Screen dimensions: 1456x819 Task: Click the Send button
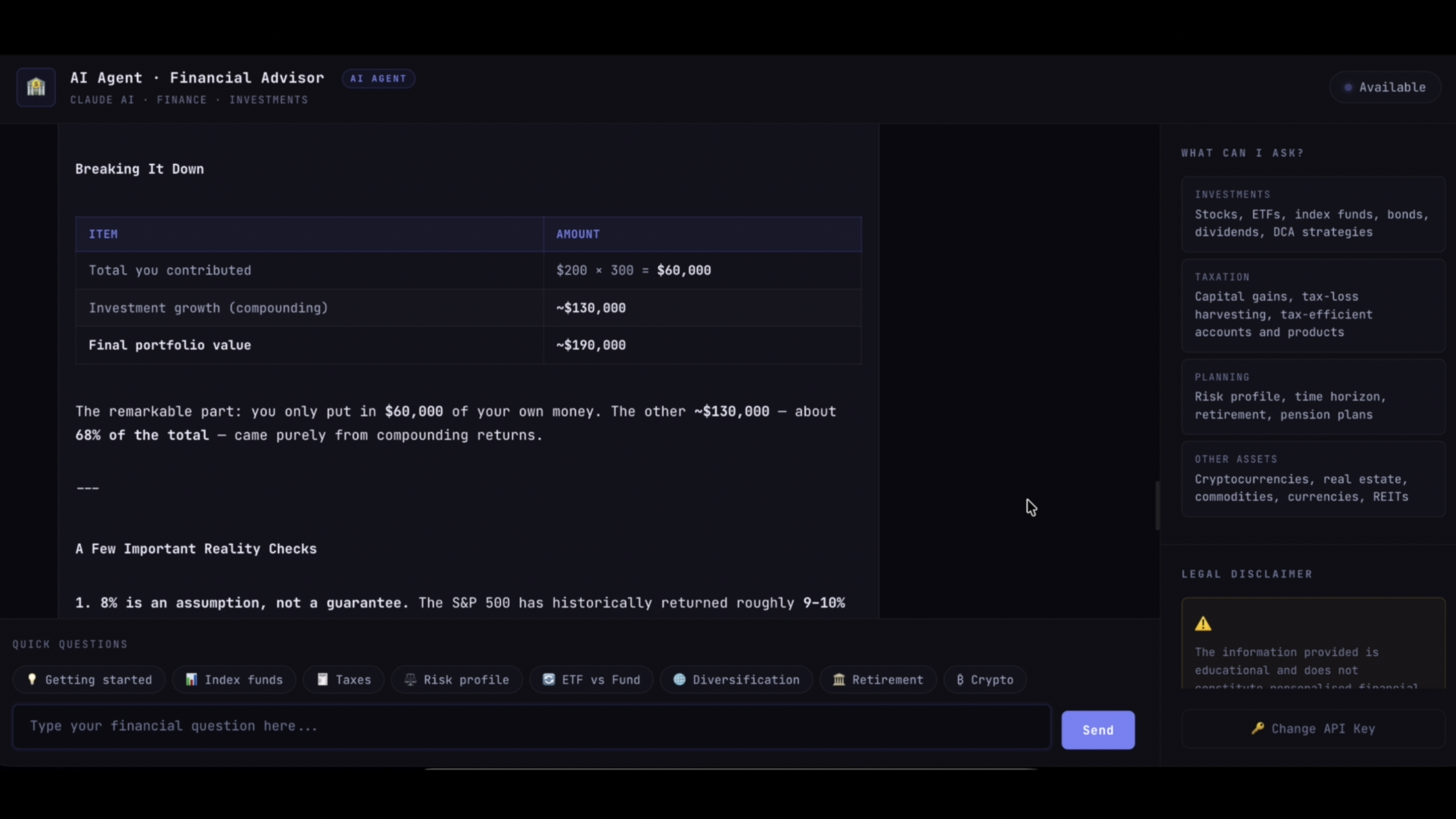(1097, 730)
